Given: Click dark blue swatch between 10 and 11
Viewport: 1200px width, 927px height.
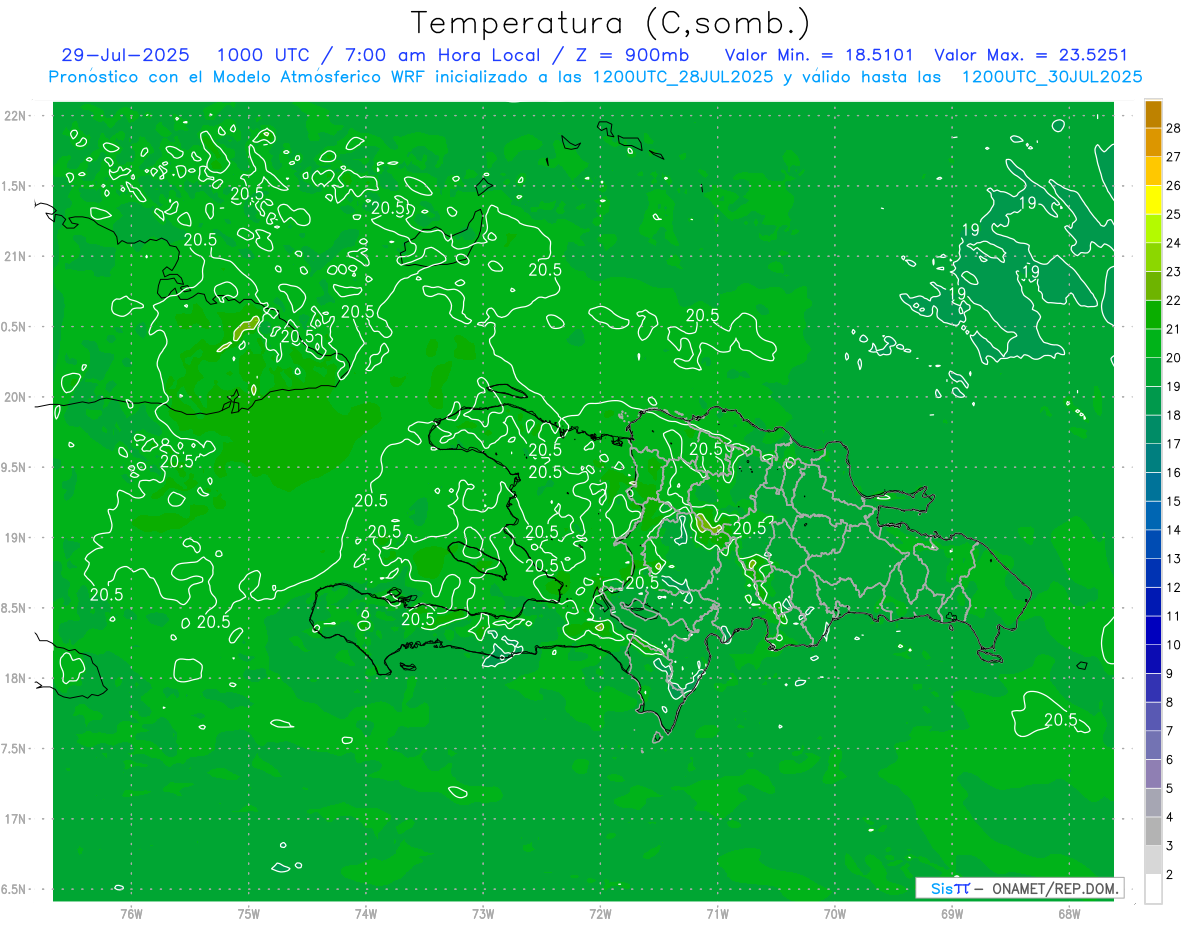Looking at the screenshot, I should (x=1154, y=630).
